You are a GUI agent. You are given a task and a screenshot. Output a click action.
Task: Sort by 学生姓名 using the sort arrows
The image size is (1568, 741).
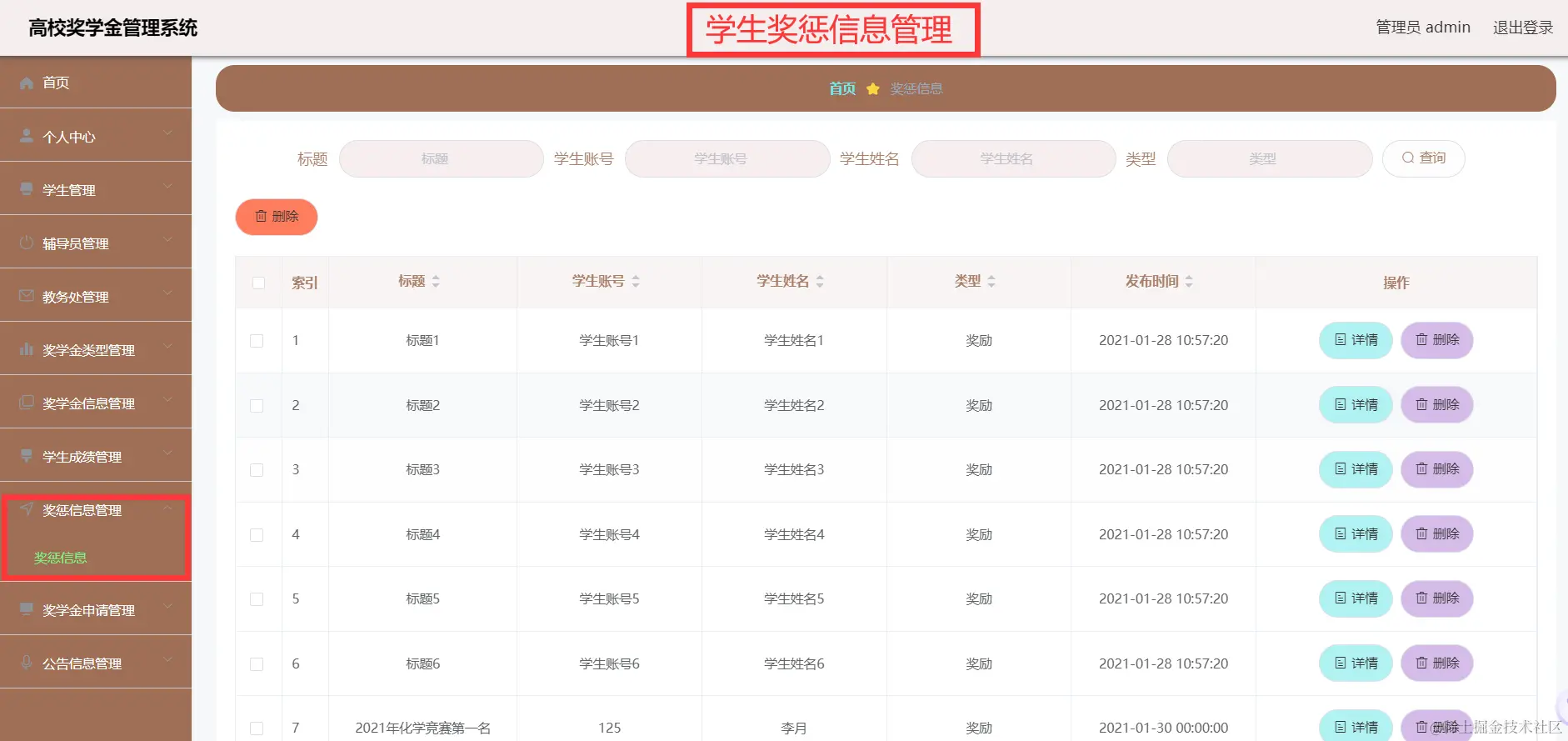pyautogui.click(x=820, y=282)
